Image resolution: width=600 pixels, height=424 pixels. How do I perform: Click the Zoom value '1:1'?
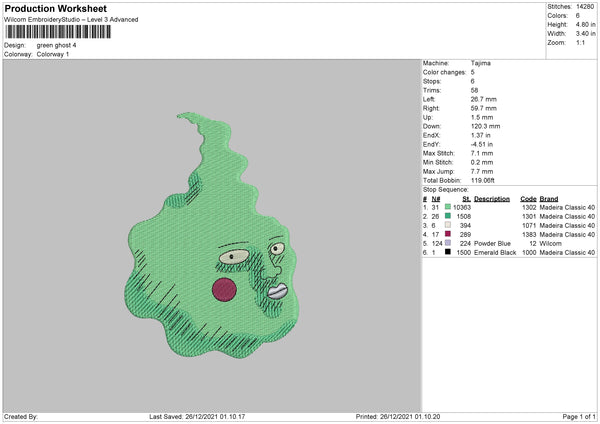point(580,43)
